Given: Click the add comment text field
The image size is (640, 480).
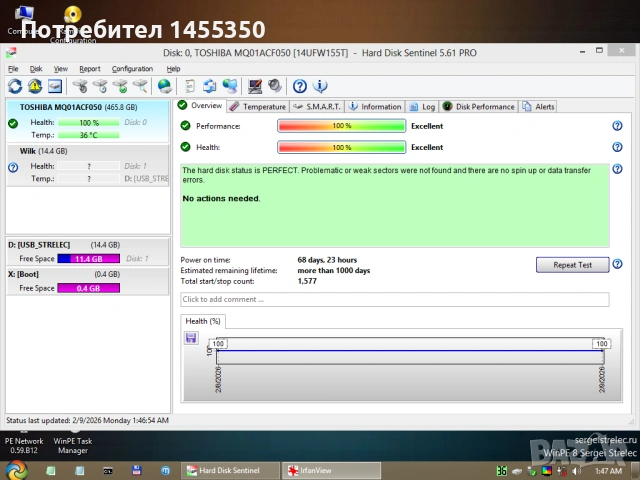Looking at the screenshot, I should pyautogui.click(x=394, y=299).
